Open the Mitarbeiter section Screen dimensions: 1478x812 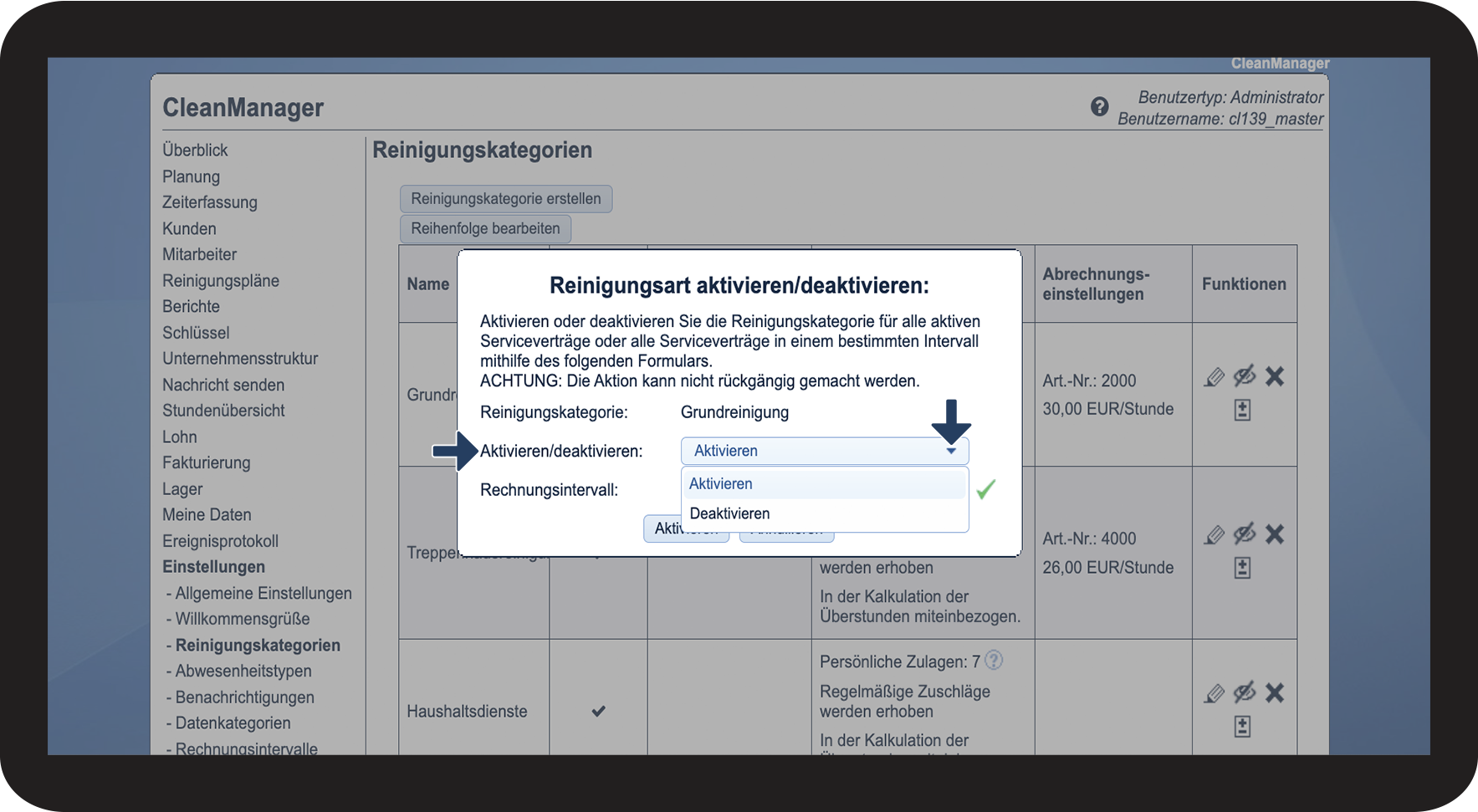point(199,254)
